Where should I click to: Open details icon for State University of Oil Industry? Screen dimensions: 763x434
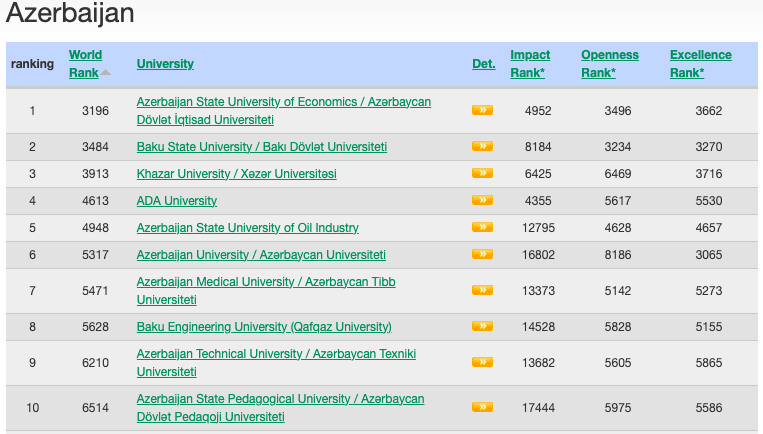click(x=482, y=227)
